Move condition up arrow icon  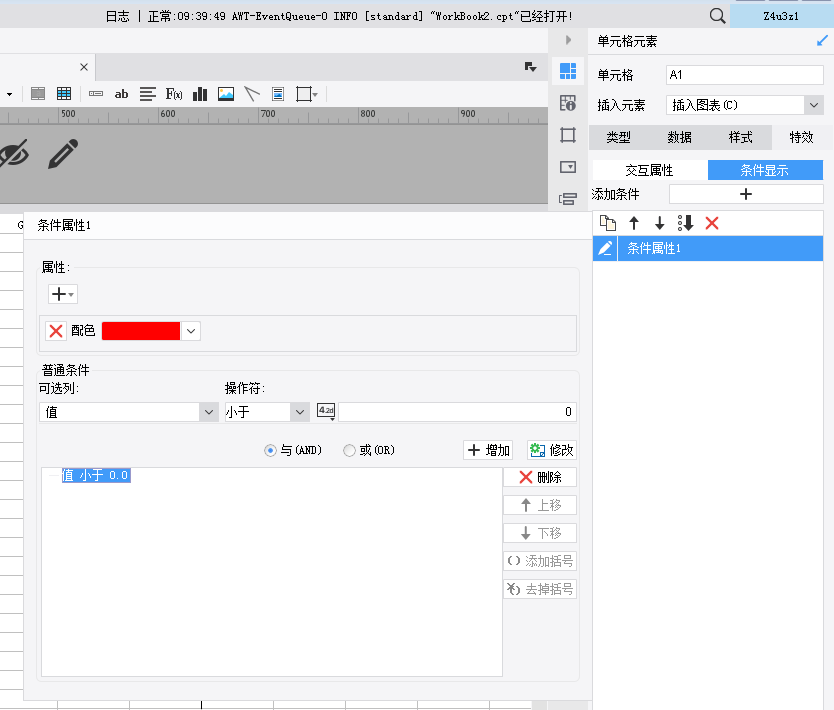pyautogui.click(x=634, y=223)
